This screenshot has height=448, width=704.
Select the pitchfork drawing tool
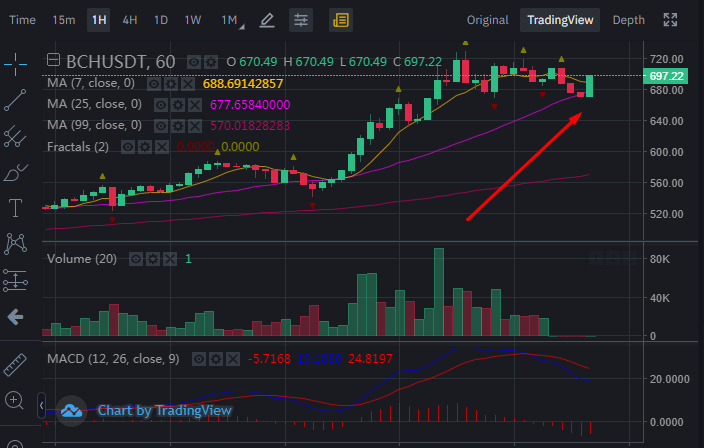15,136
